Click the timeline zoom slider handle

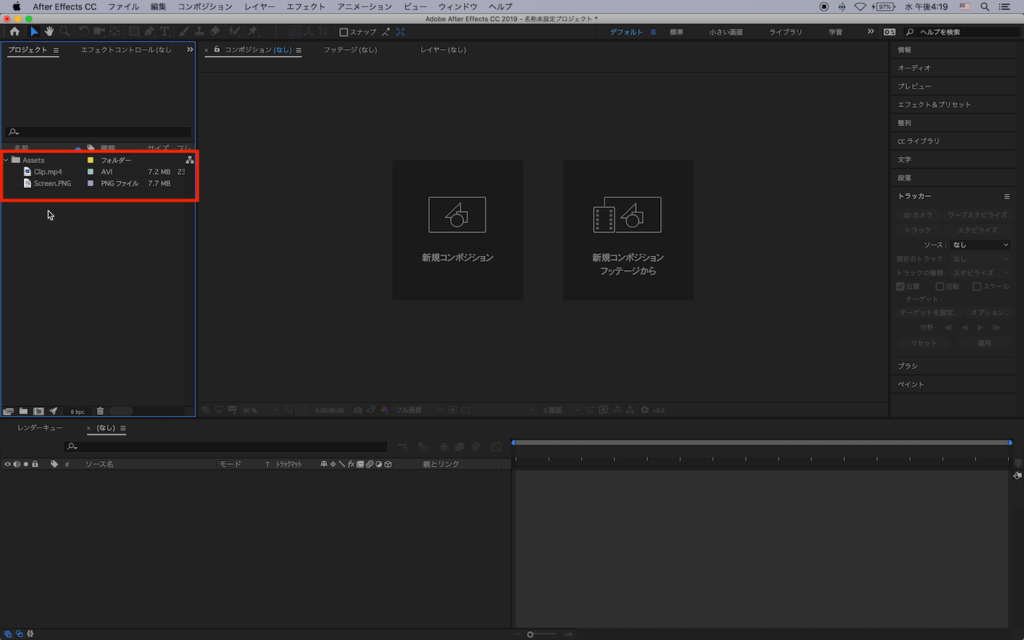[529, 633]
